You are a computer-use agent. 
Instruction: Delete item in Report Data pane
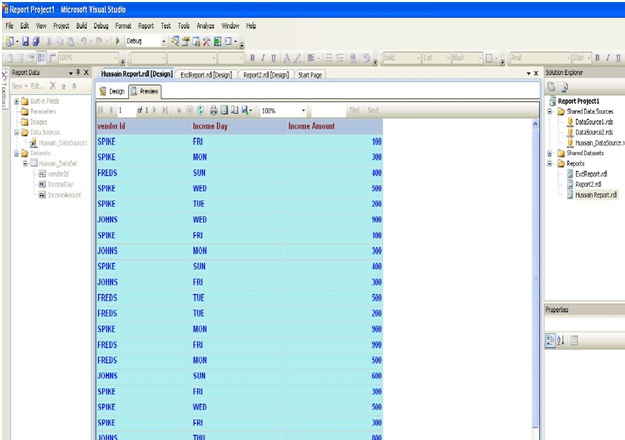click(x=53, y=86)
